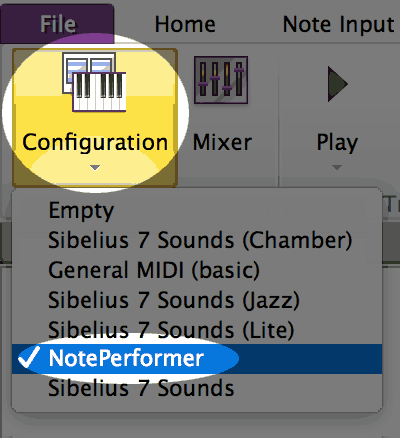400x438 pixels.
Task: Switch to the Home tab
Action: click(x=185, y=25)
